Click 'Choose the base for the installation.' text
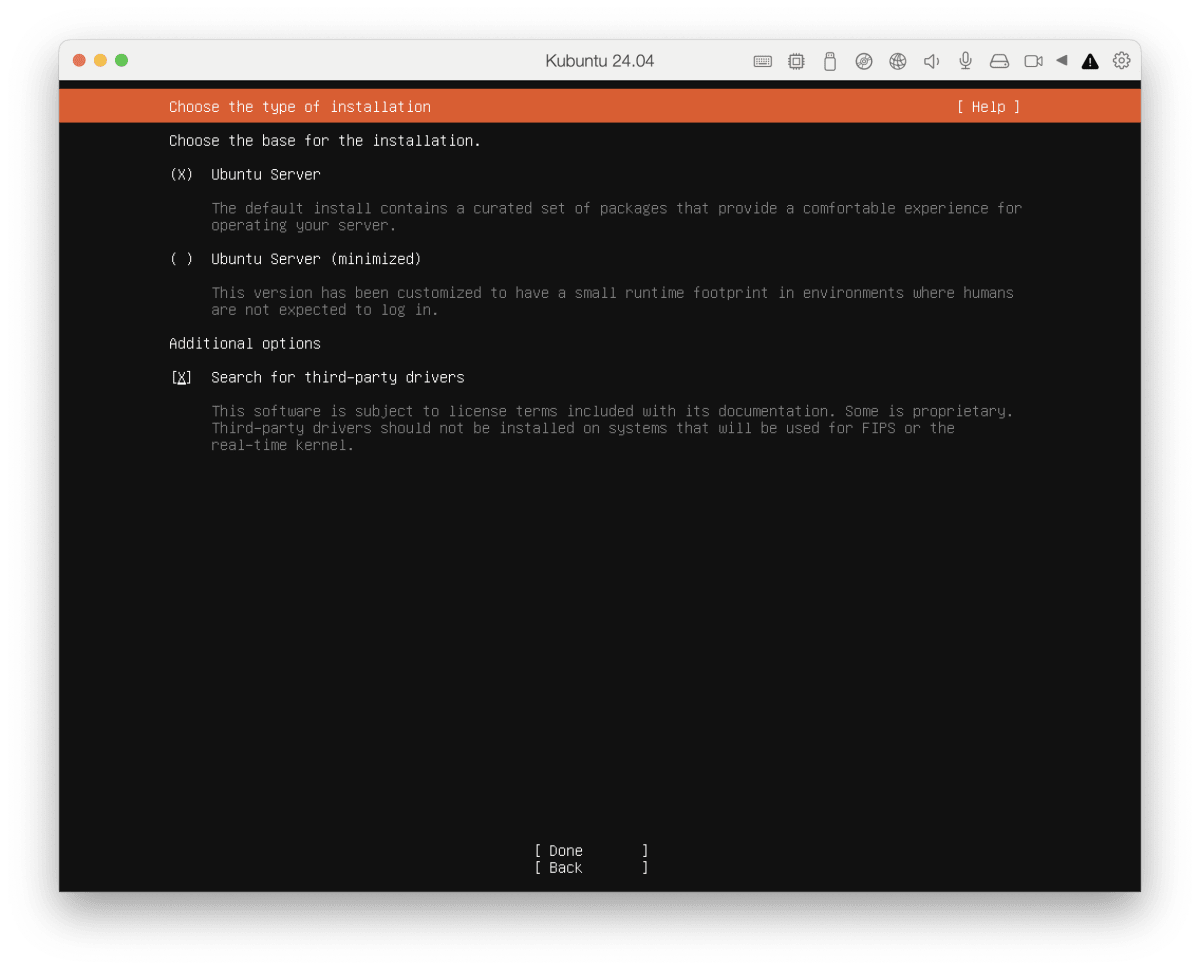The width and height of the screenshot is (1200, 970). pyautogui.click(x=325, y=140)
